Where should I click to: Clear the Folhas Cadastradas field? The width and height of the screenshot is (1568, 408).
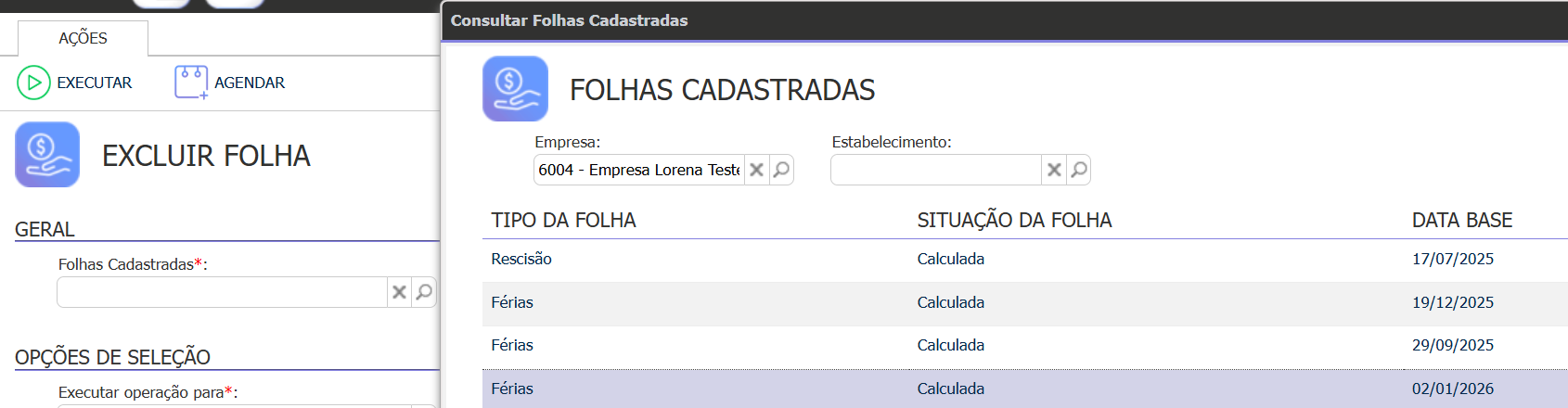399,292
